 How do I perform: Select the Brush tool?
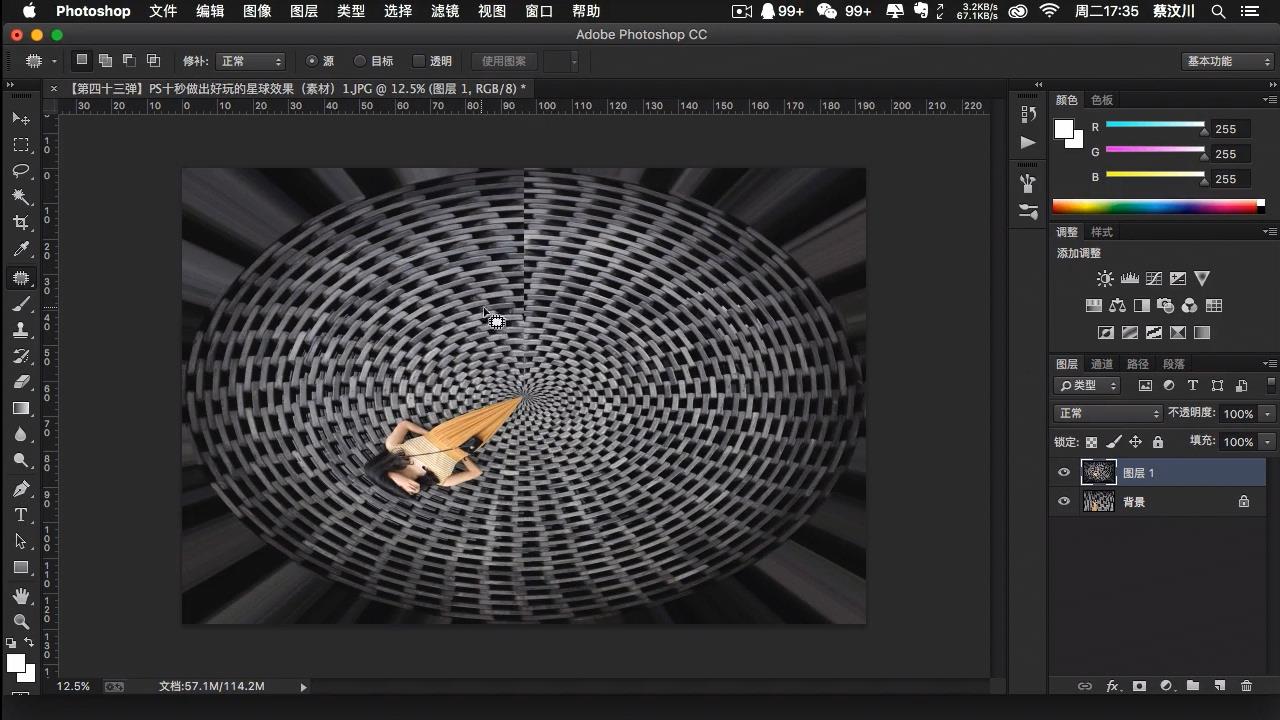pyautogui.click(x=21, y=304)
